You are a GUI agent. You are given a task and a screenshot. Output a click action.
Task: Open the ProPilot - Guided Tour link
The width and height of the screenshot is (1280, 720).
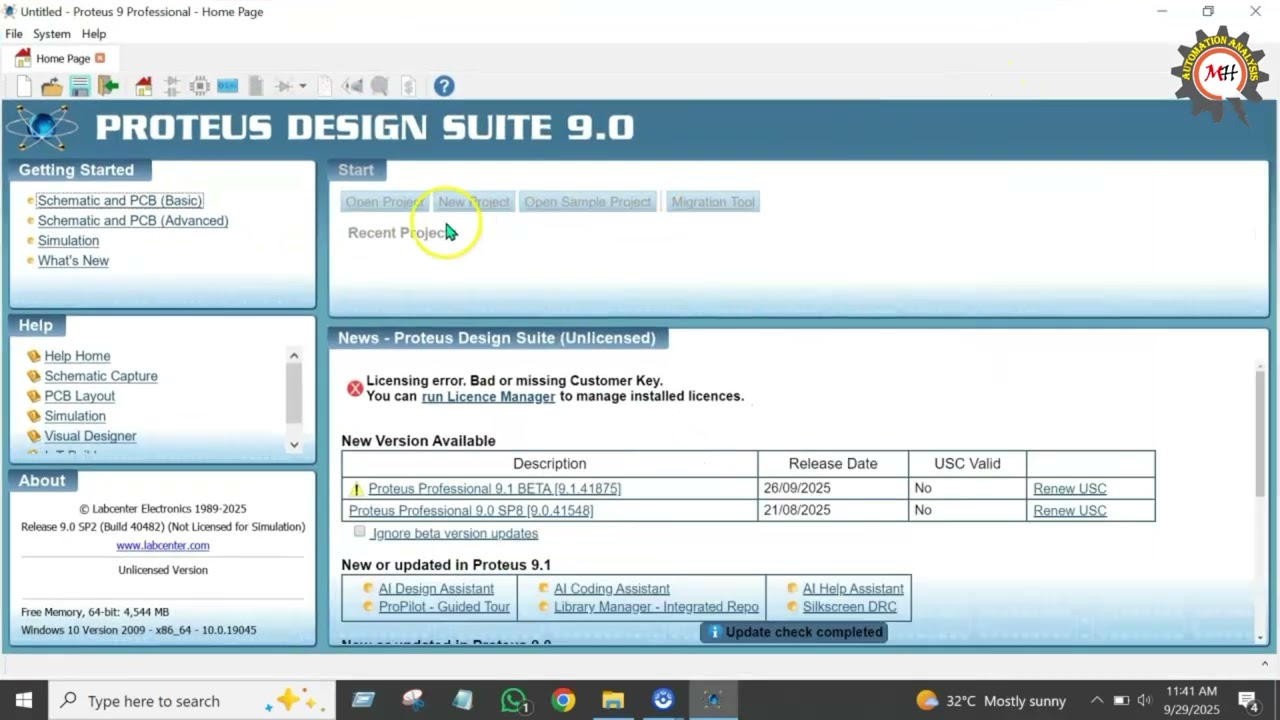(x=444, y=607)
